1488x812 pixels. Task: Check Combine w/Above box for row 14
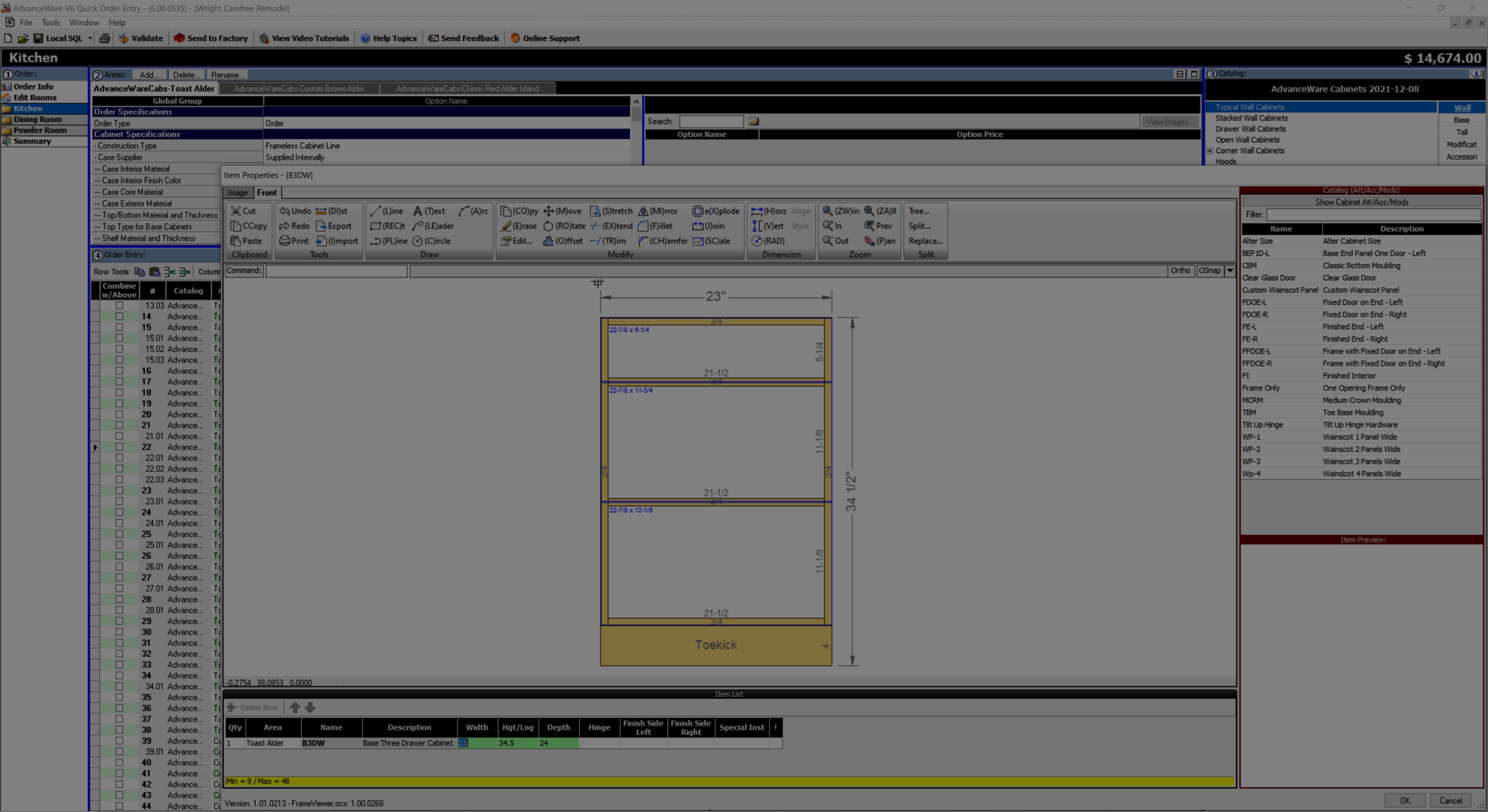[x=119, y=317]
